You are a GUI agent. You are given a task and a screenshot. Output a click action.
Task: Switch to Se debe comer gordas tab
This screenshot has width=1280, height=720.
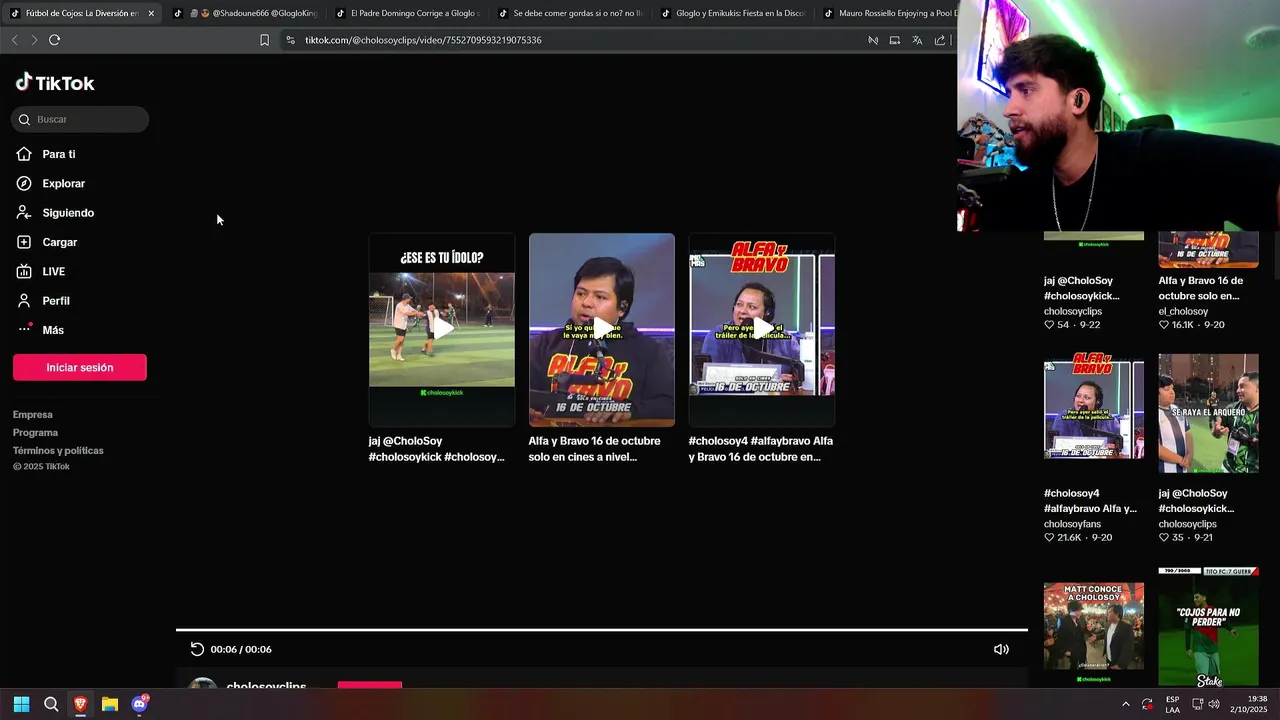571,13
